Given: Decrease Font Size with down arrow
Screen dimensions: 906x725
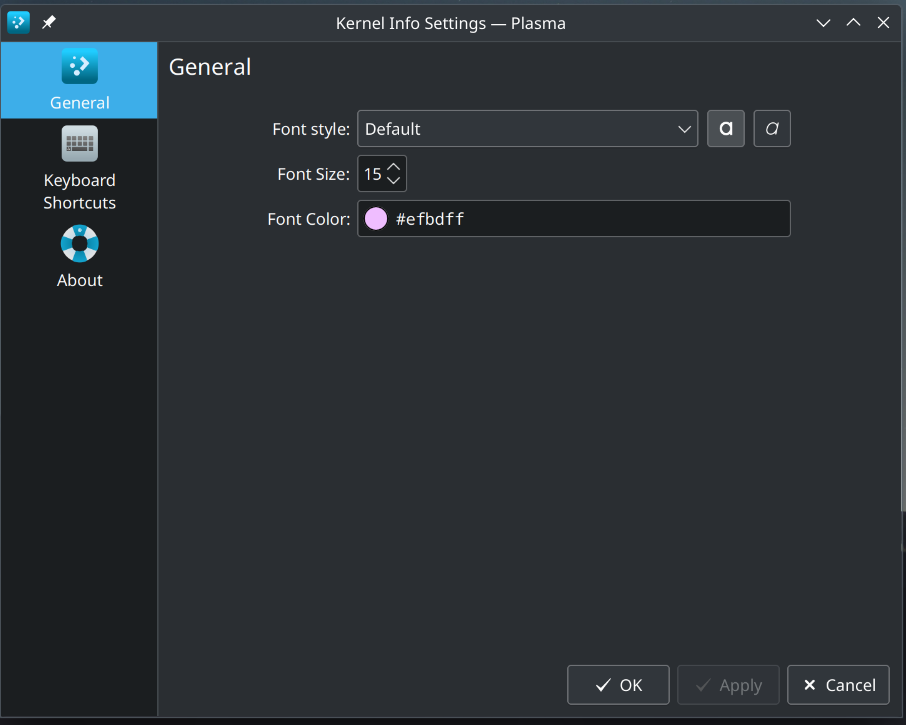Looking at the screenshot, I should [393, 180].
